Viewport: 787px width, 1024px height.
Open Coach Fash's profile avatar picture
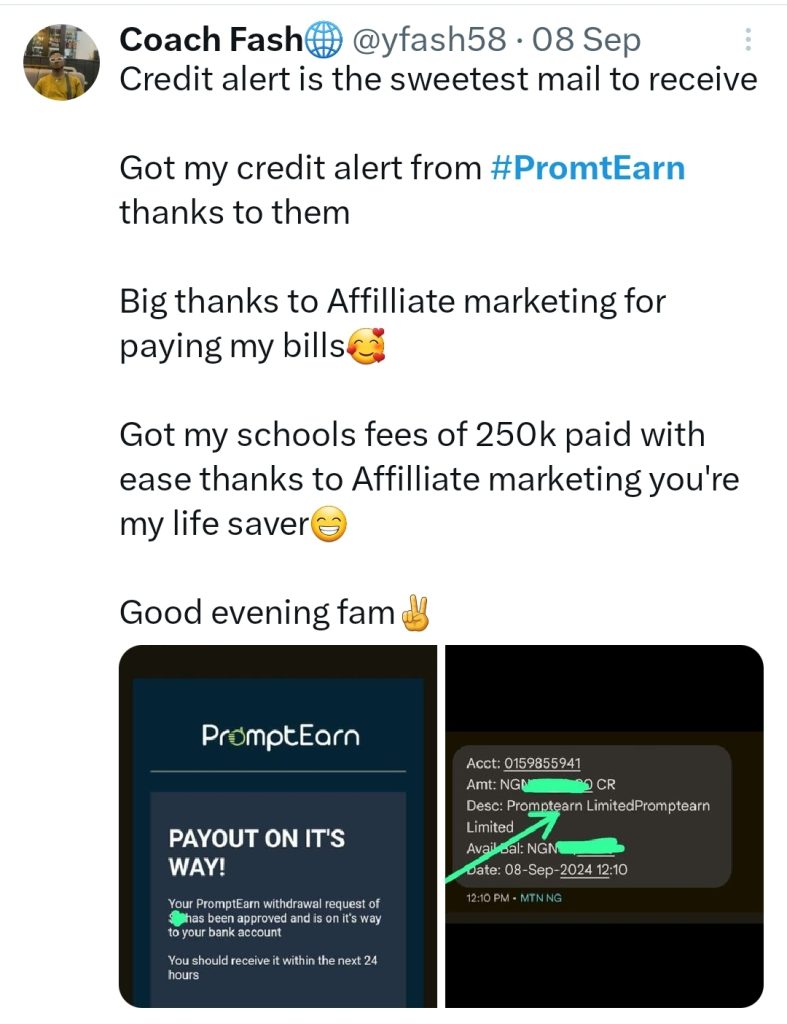pyautogui.click(x=61, y=63)
